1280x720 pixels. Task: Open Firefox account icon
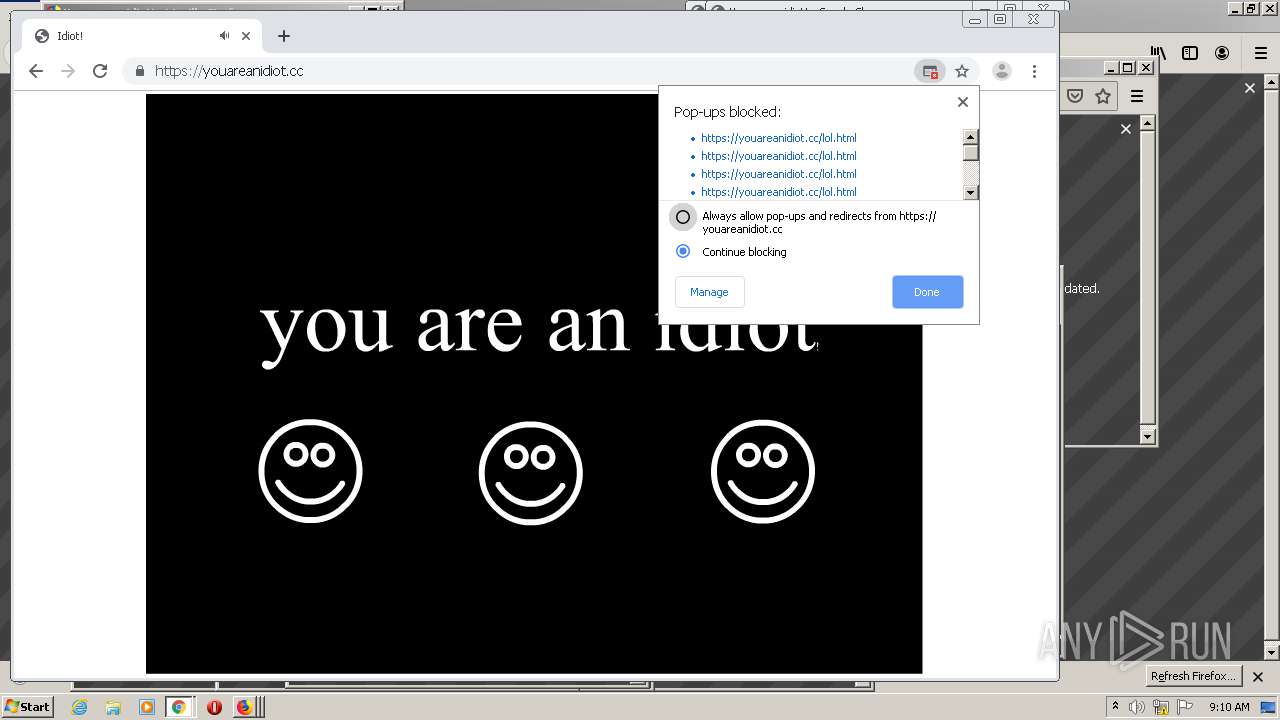(x=1222, y=53)
